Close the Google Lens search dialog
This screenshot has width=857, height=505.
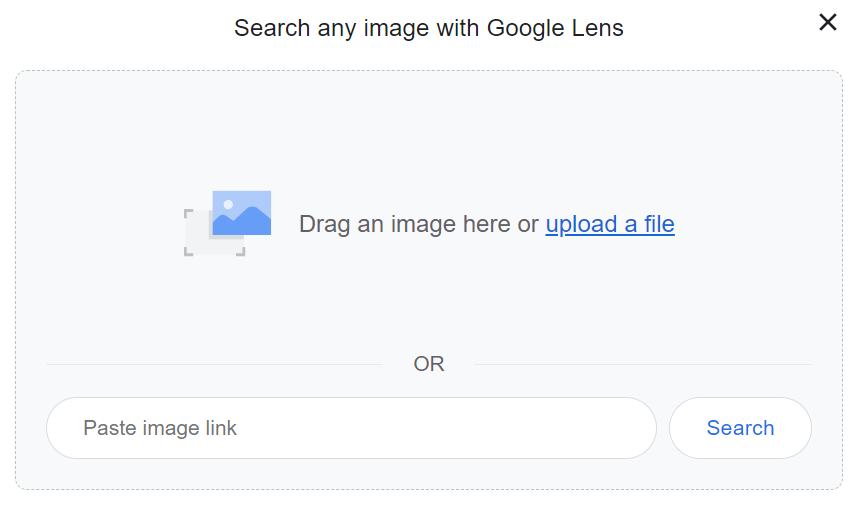828,22
